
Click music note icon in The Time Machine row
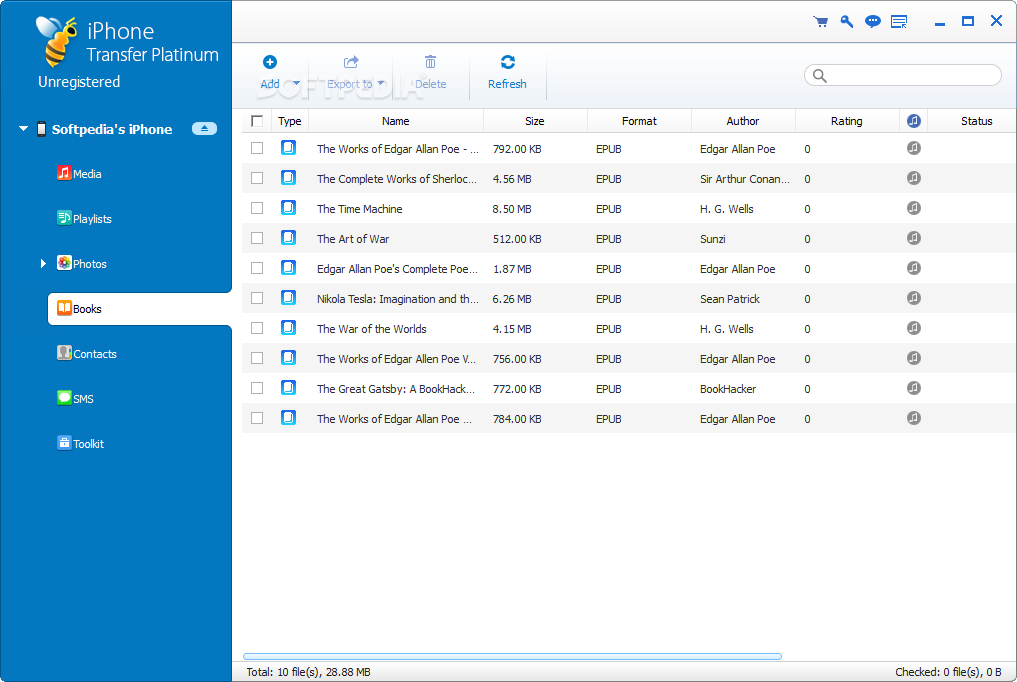[914, 208]
